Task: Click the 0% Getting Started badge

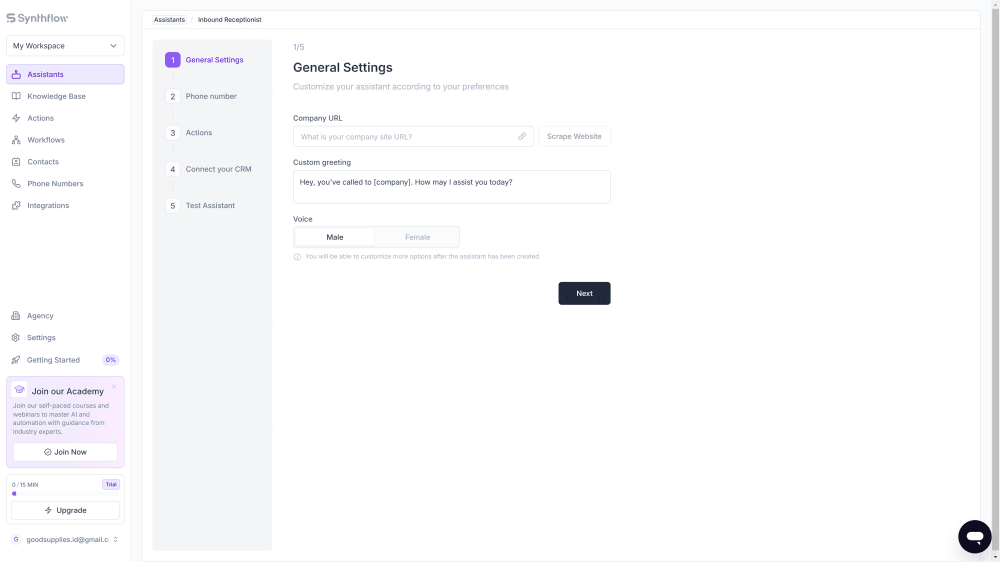Action: [x=110, y=360]
